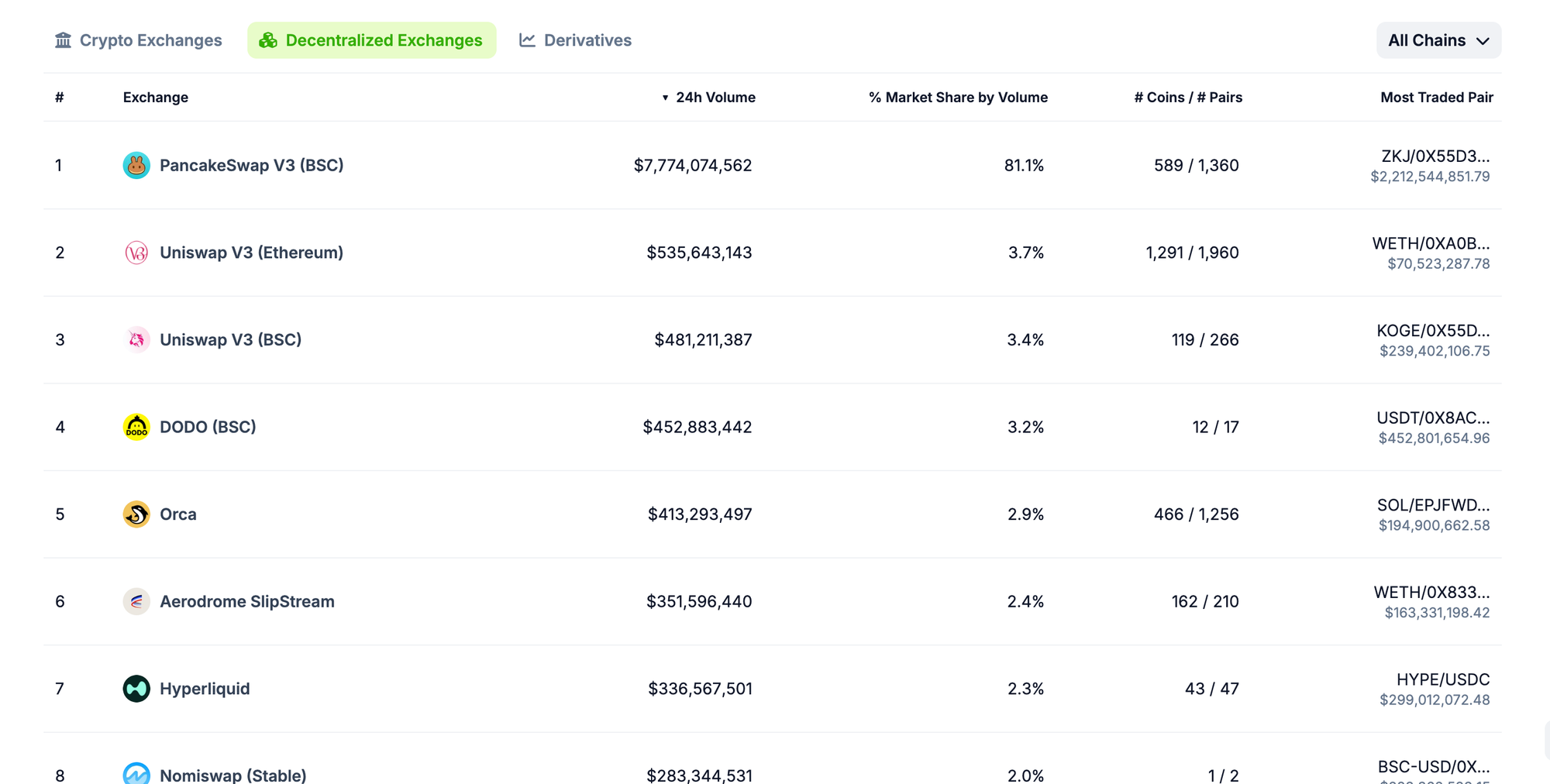Image resolution: width=1550 pixels, height=784 pixels.
Task: Click the Hyperliquid logo icon
Action: coord(136,689)
